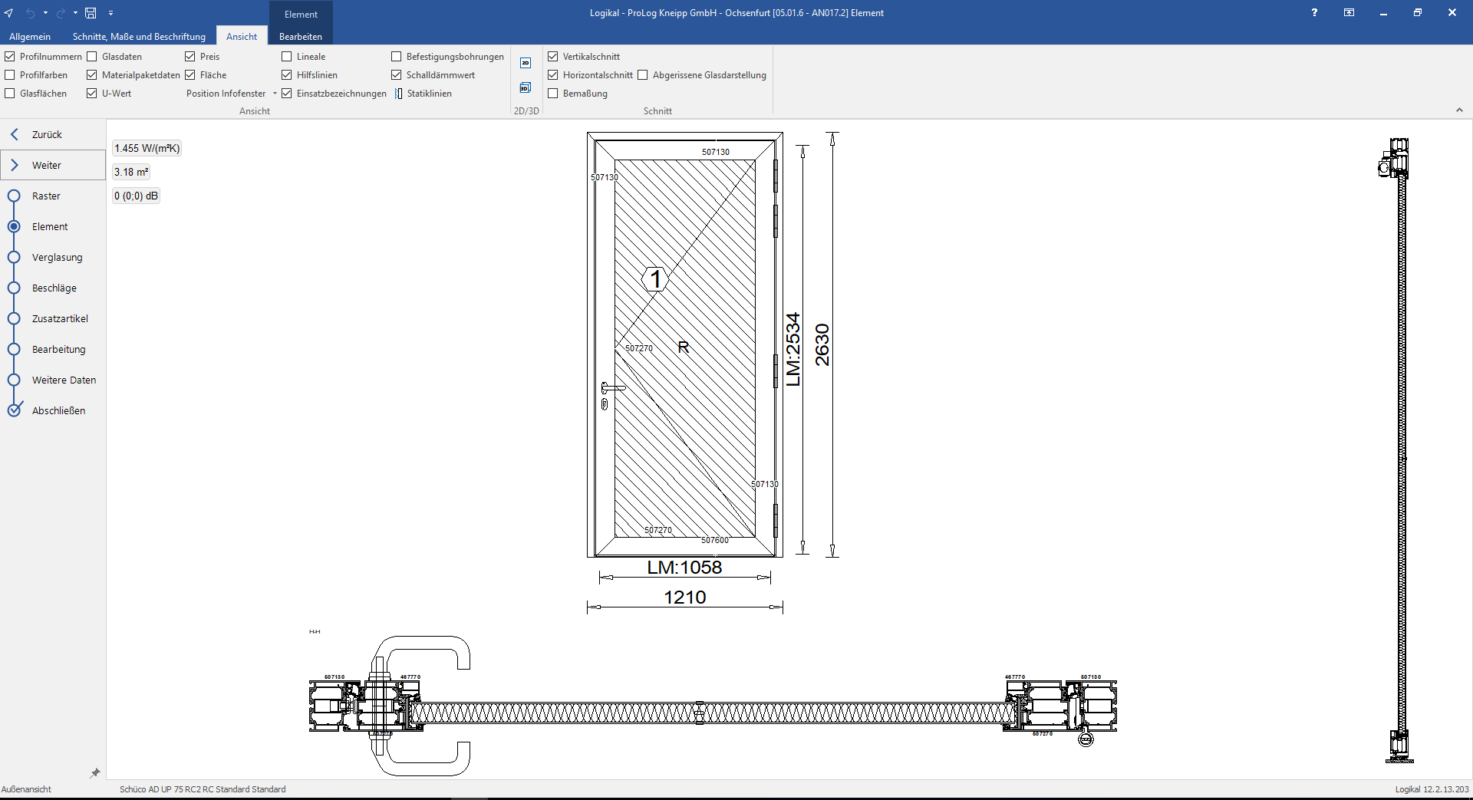Viewport: 1473px width, 800px height.
Task: Click the undo arrow icon
Action: click(x=30, y=13)
